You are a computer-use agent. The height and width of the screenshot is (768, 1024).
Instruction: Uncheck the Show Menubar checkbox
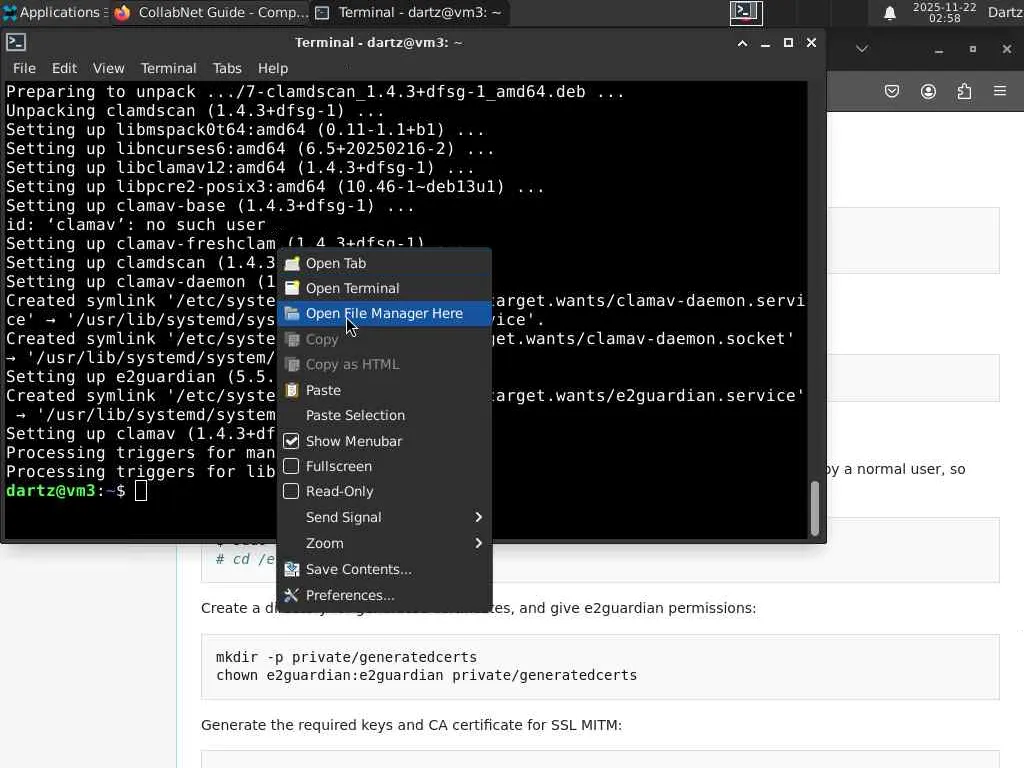[x=291, y=441]
